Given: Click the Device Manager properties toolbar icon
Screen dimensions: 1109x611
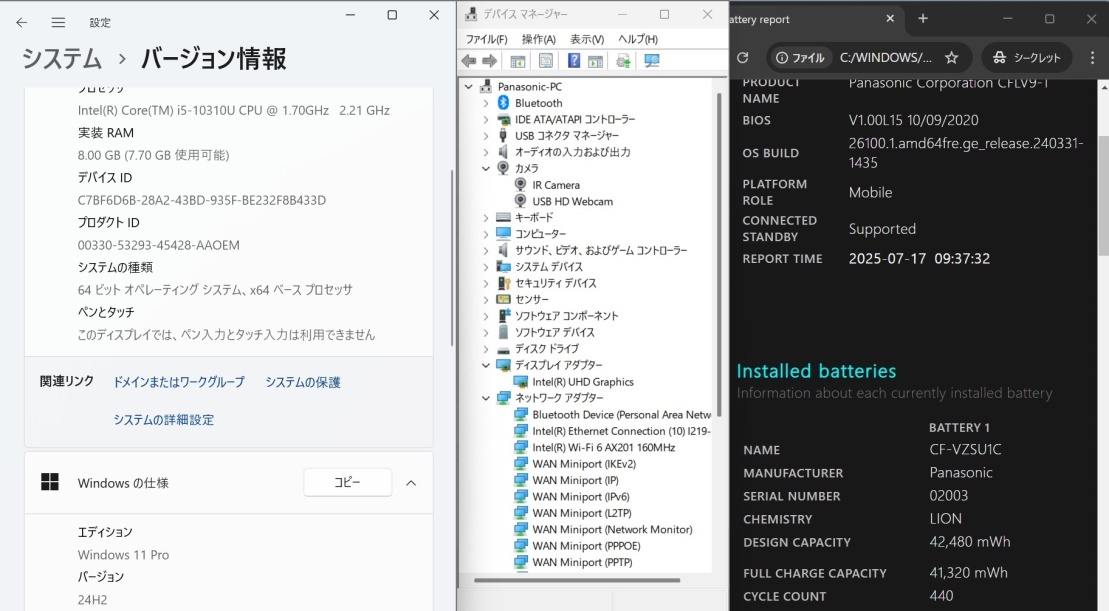Looking at the screenshot, I should click(546, 61).
